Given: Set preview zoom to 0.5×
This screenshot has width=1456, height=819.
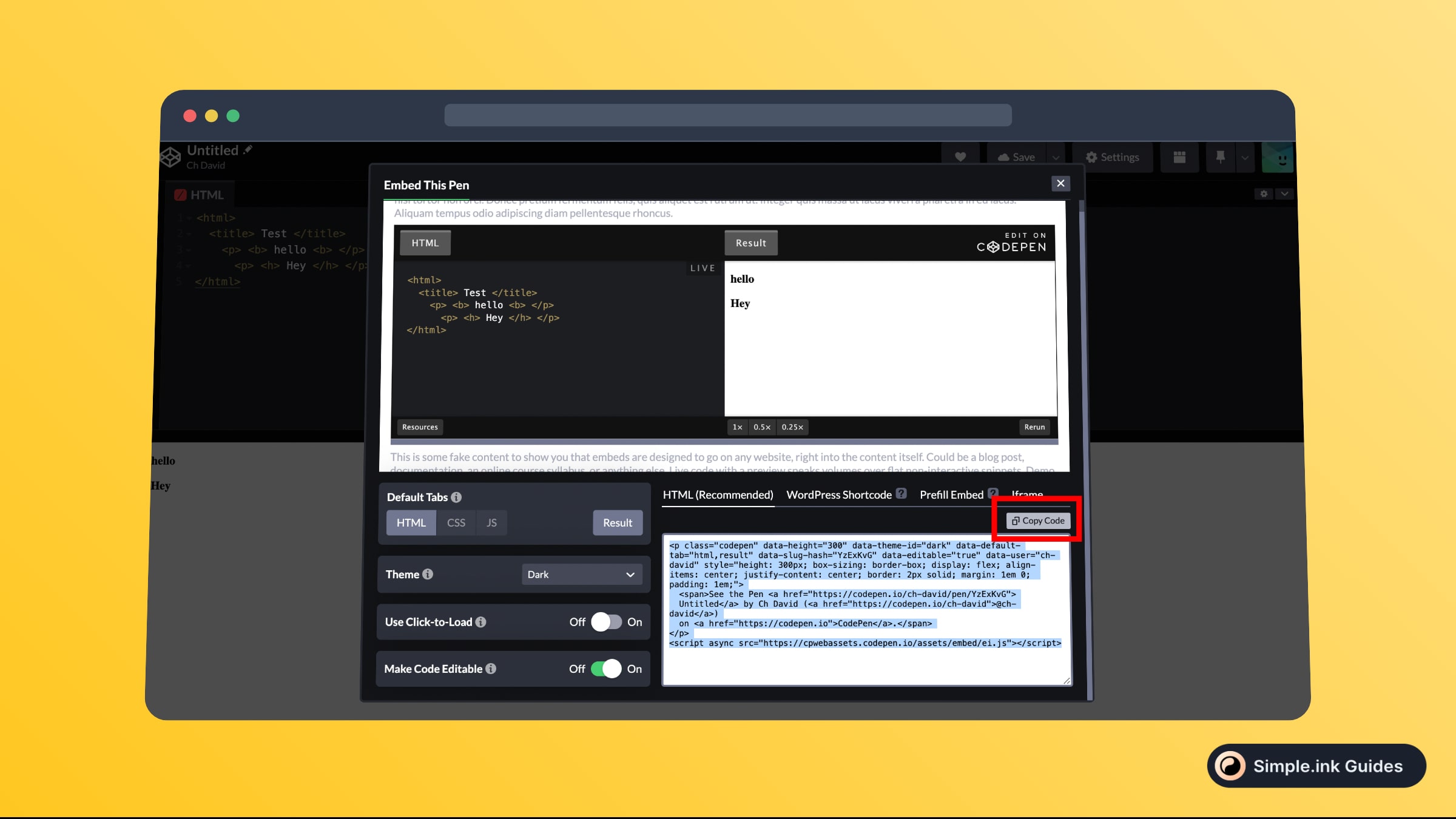Looking at the screenshot, I should click(x=762, y=427).
